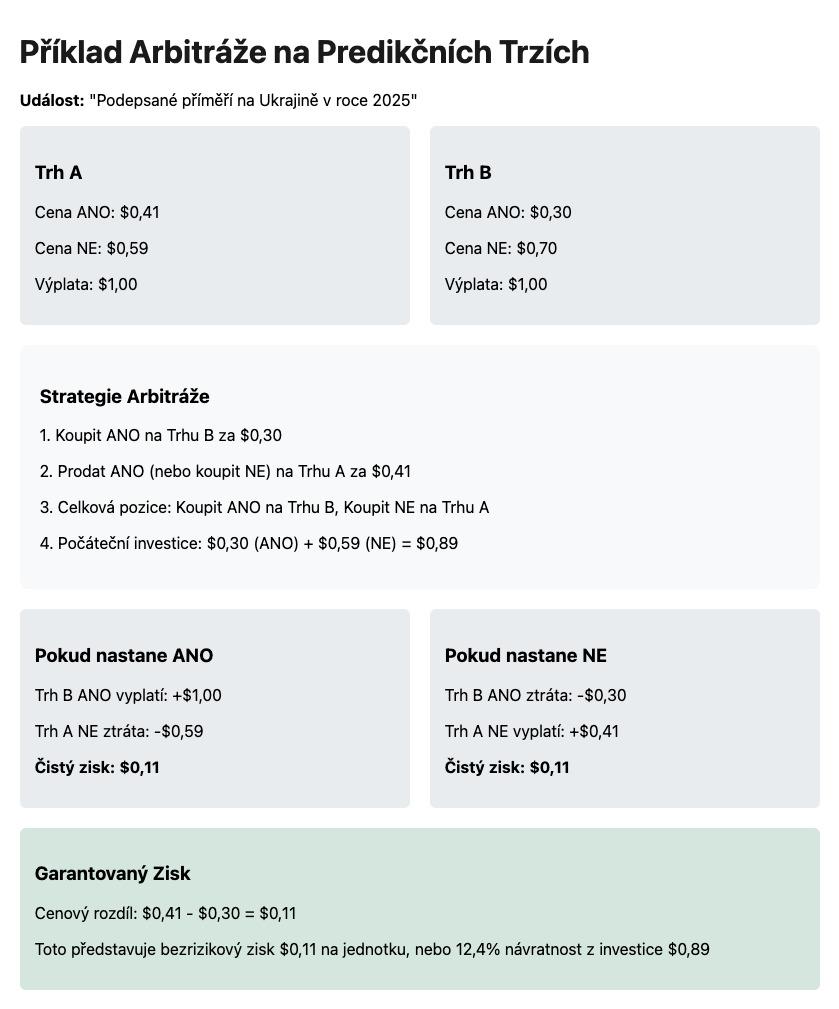
Task: Click the 'Garantovaný Zisk' heading
Action: click(112, 874)
